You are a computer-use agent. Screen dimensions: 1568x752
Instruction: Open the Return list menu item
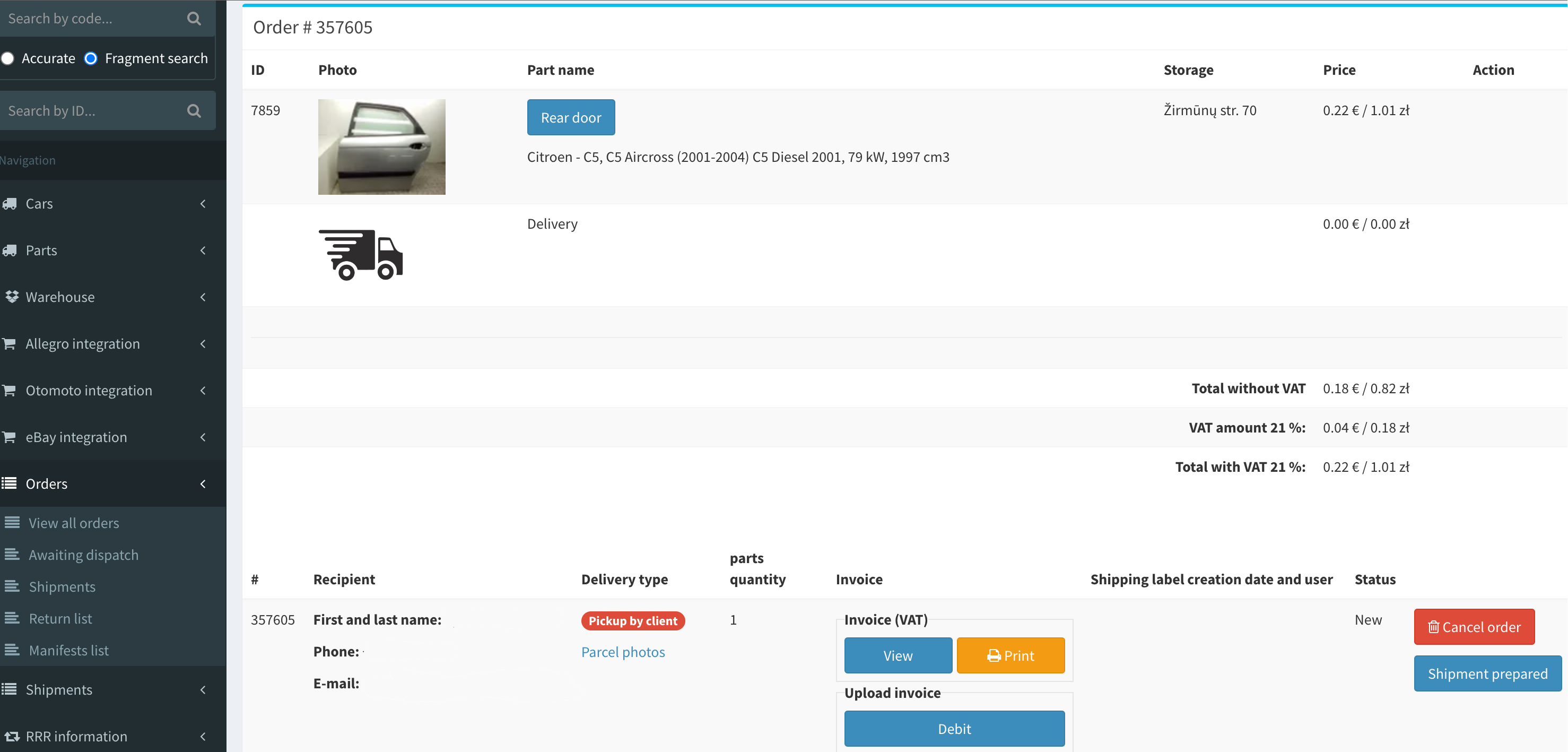click(60, 619)
